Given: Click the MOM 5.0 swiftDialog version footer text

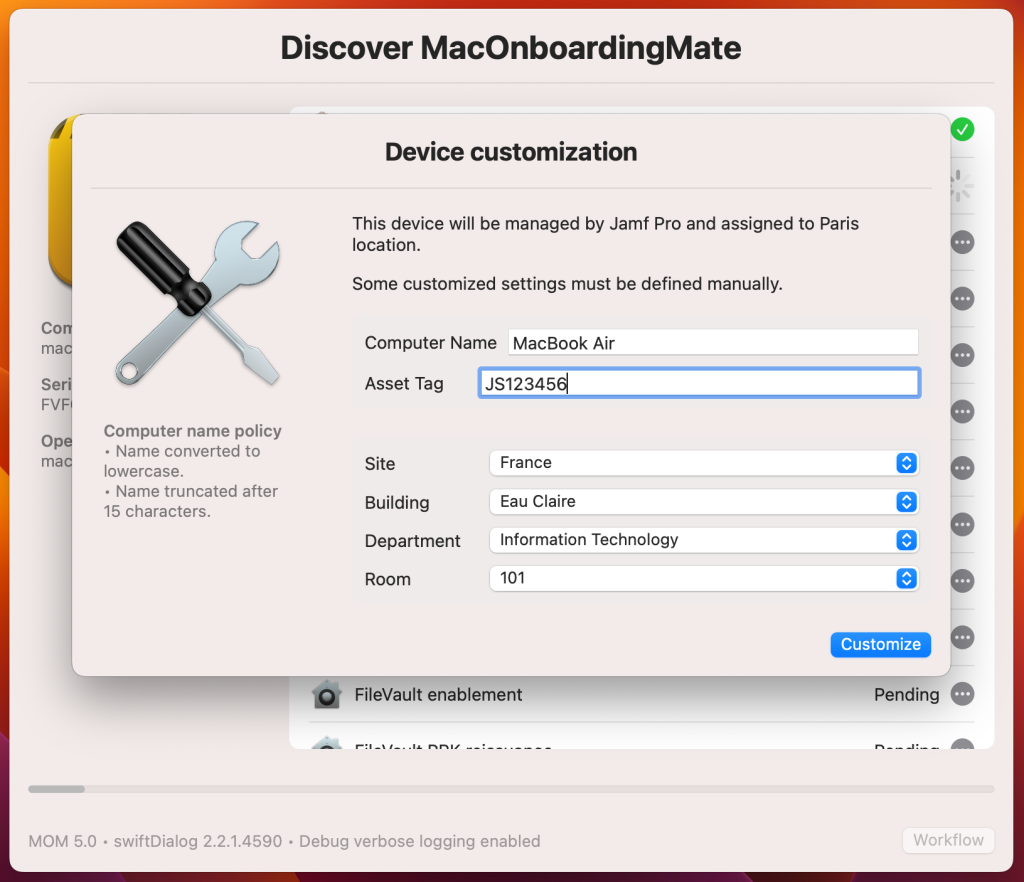Looking at the screenshot, I should [x=284, y=841].
